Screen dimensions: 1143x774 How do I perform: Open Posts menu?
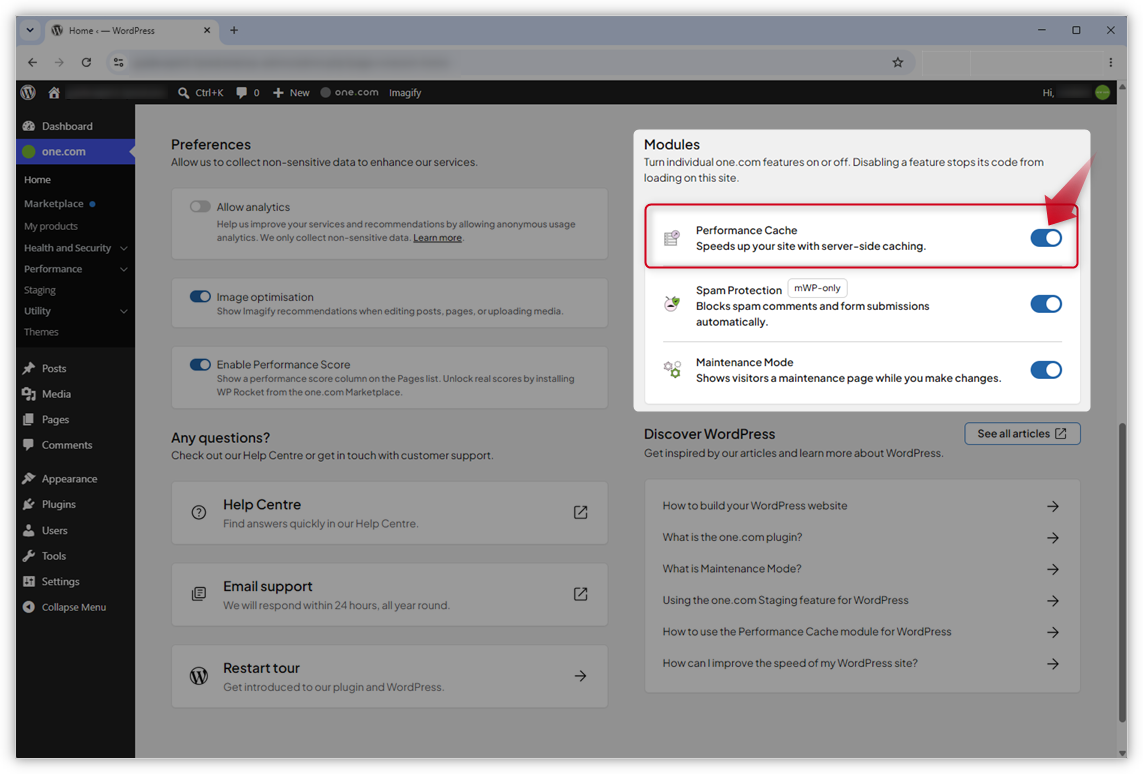75,369
